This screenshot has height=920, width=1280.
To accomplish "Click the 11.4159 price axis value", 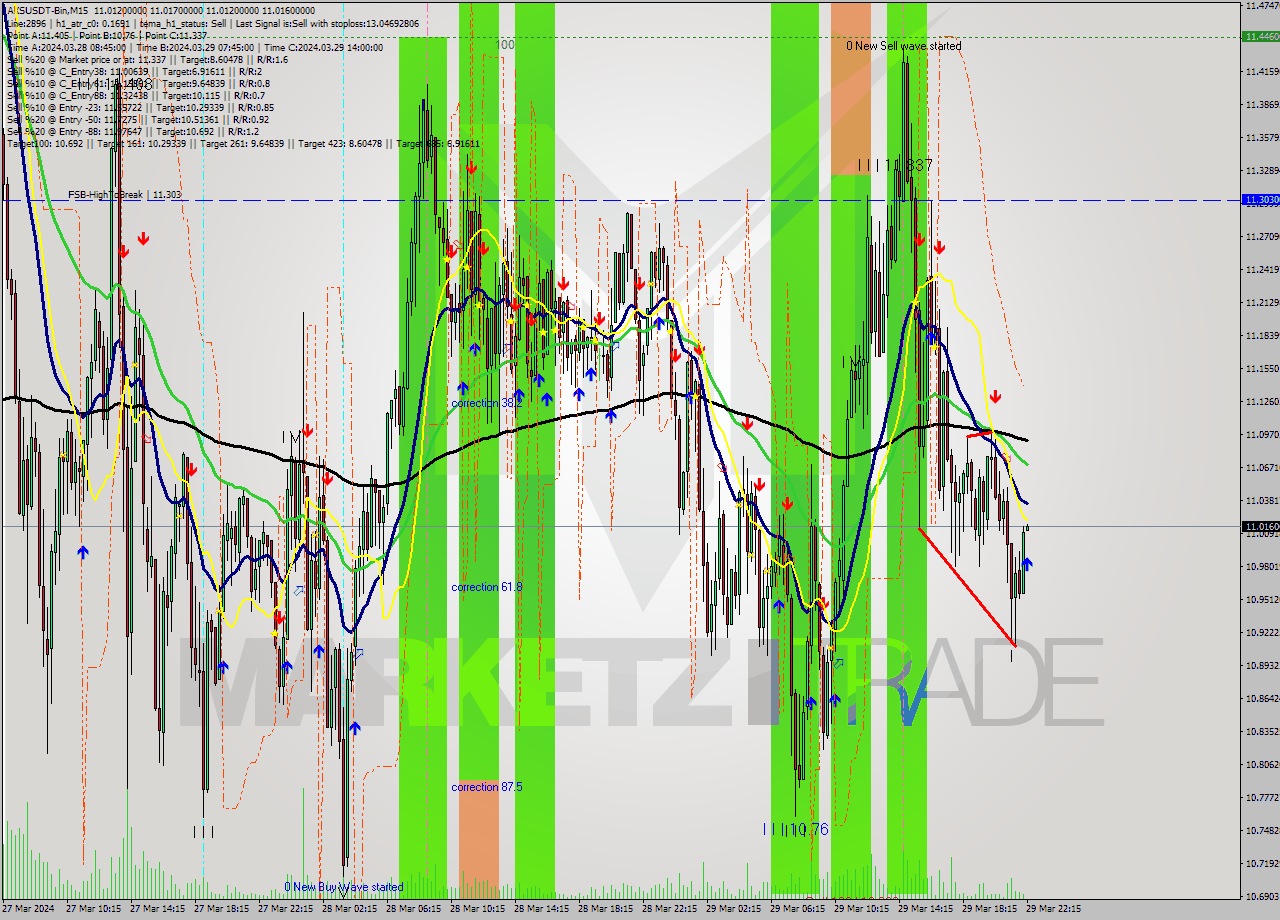I will tap(1263, 71).
